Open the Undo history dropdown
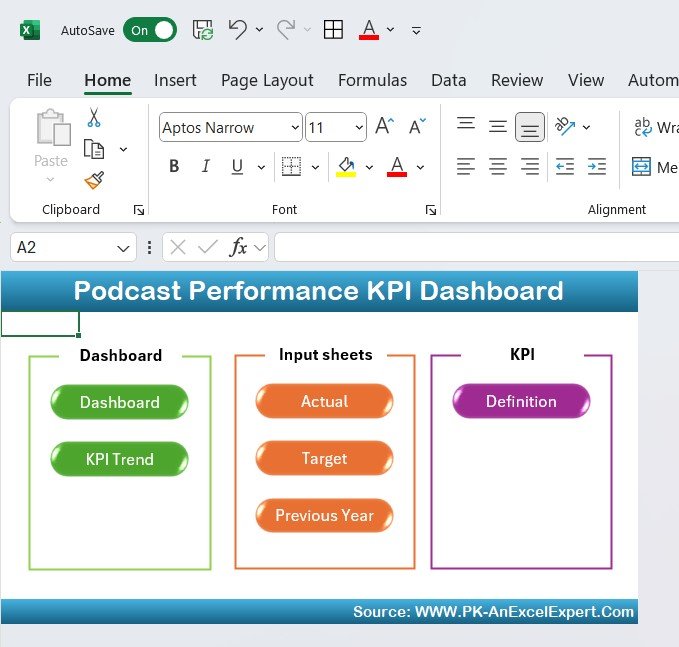 coord(259,29)
